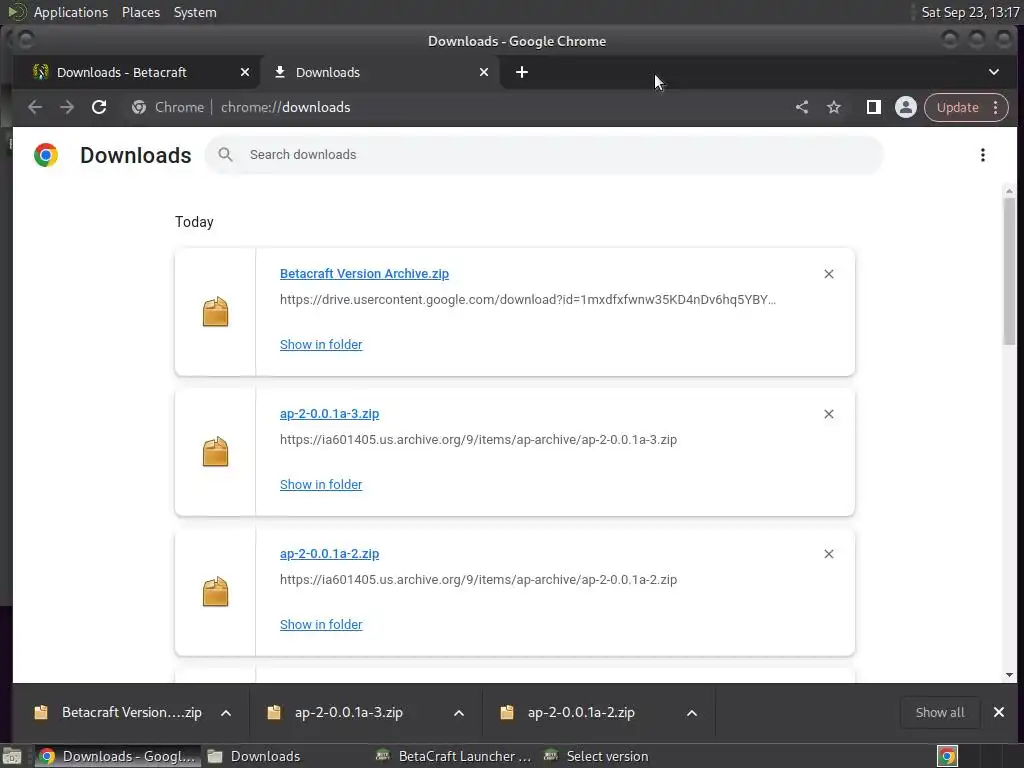Click Downloads - Google Chrome taskbar item
Image resolution: width=1024 pixels, height=768 pixels.
point(116,756)
